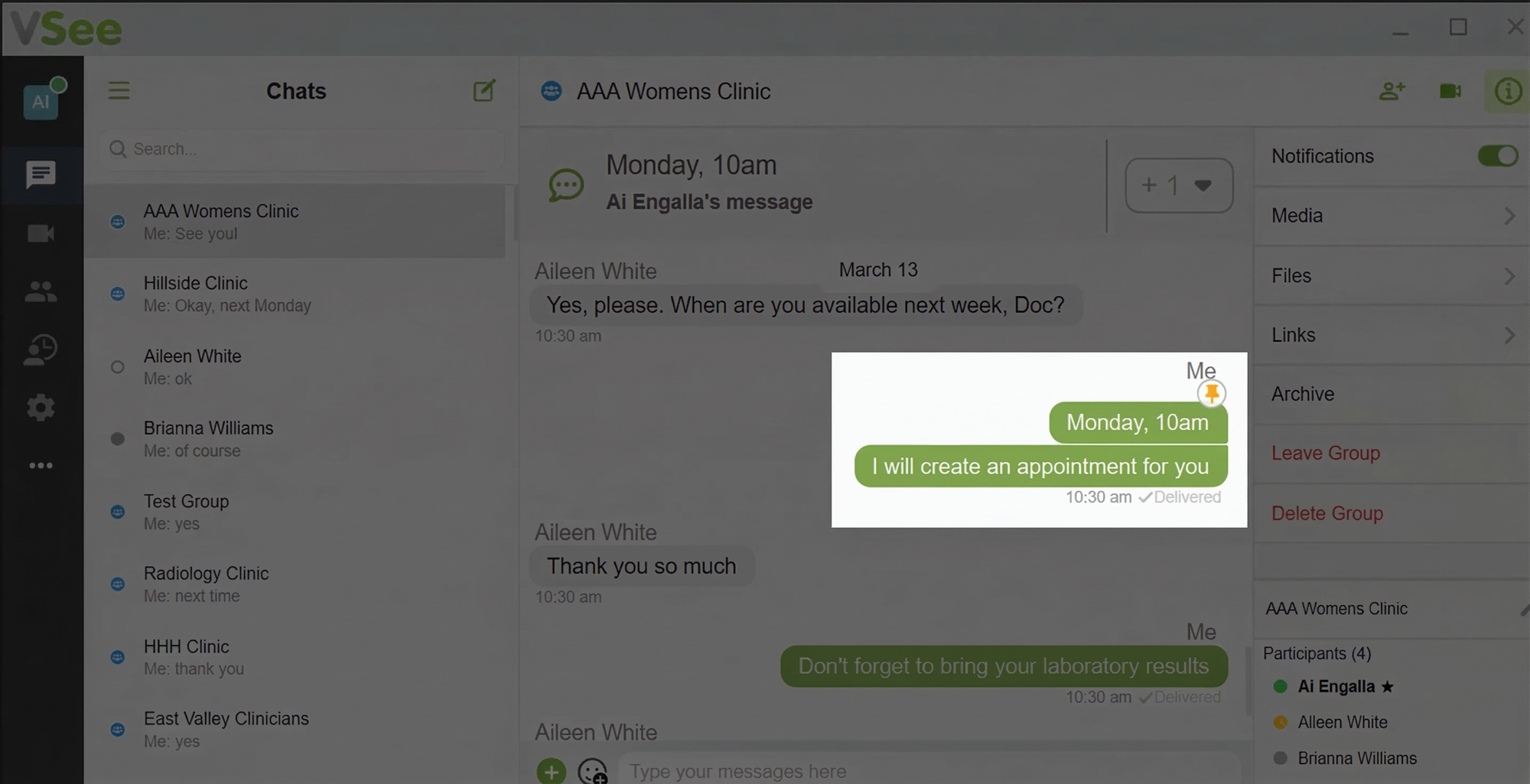The width and height of the screenshot is (1530, 784).
Task: Click the compose new chat icon
Action: pyautogui.click(x=483, y=91)
